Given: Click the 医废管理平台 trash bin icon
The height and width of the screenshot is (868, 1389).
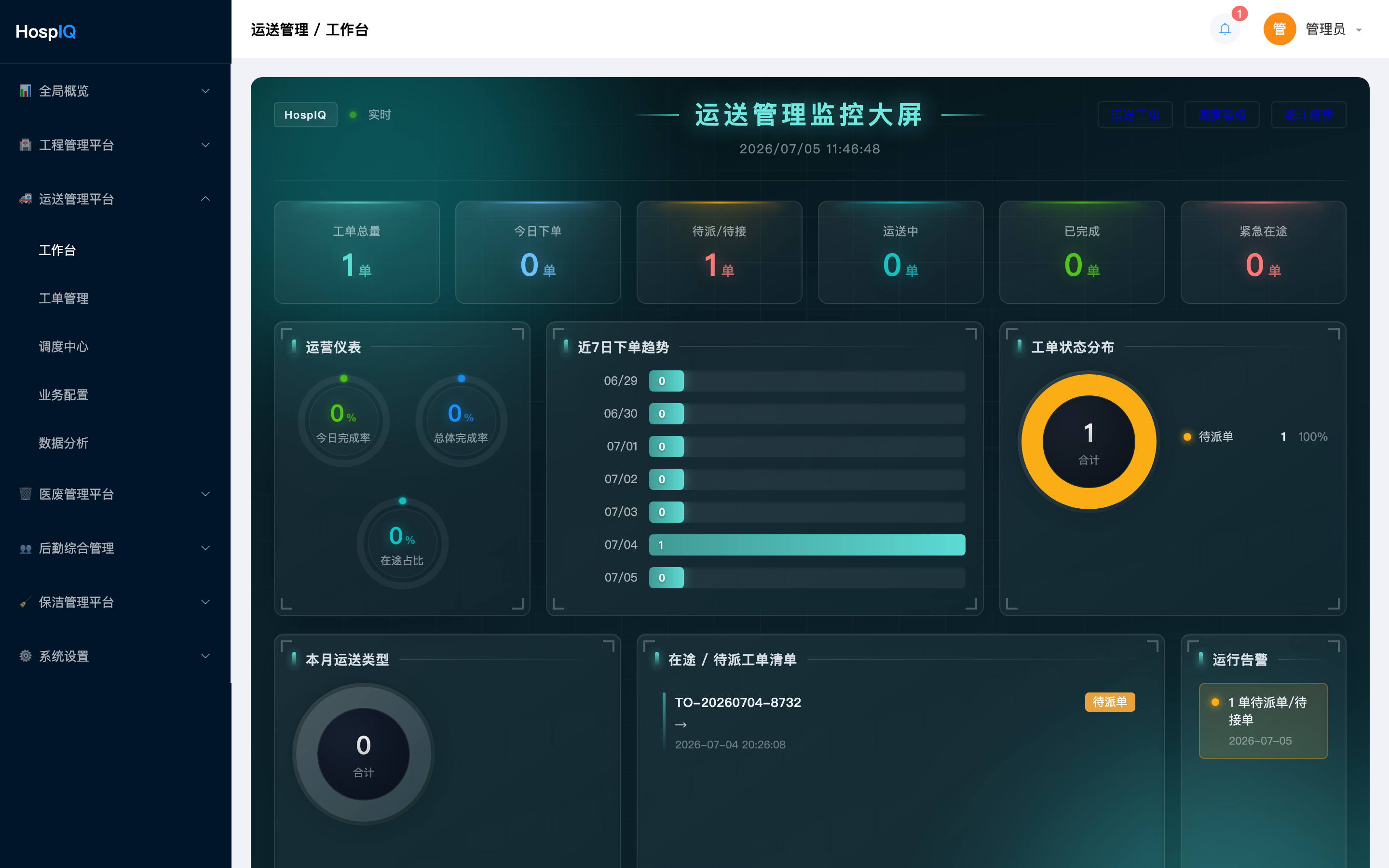Looking at the screenshot, I should (25, 494).
